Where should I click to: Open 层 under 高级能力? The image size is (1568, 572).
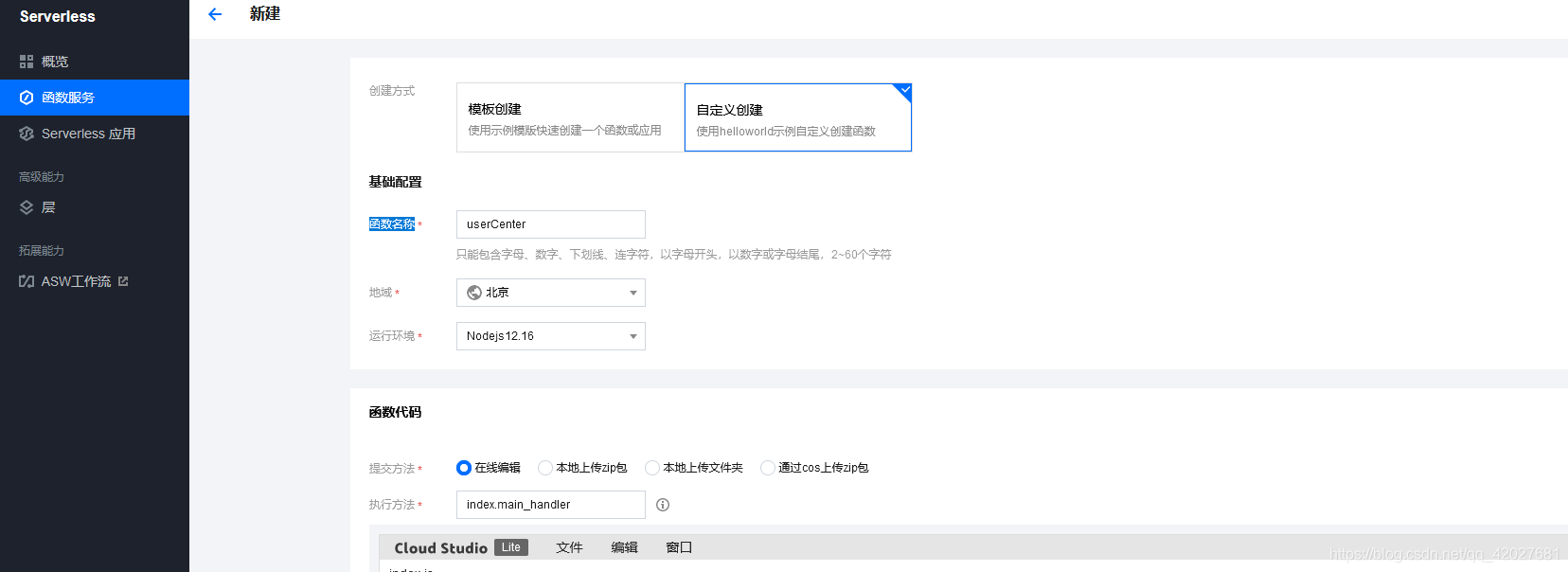coord(95,207)
